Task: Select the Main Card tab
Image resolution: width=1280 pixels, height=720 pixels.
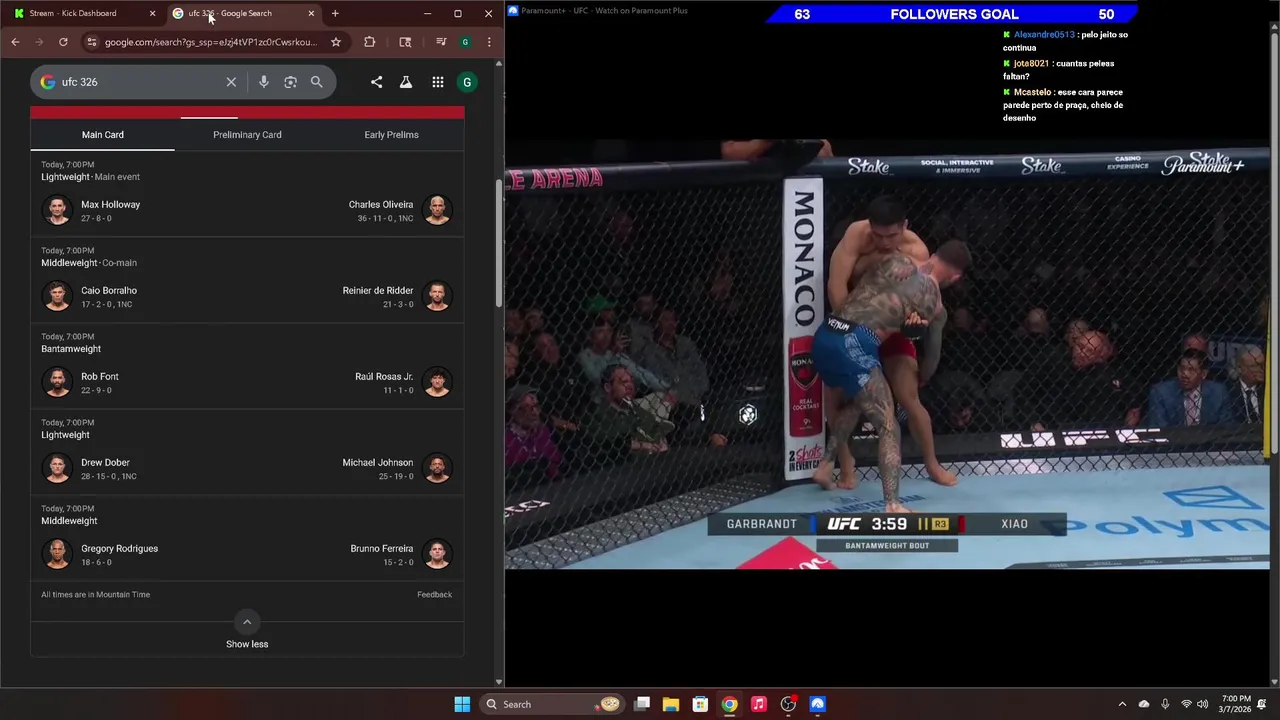Action: coord(103,135)
